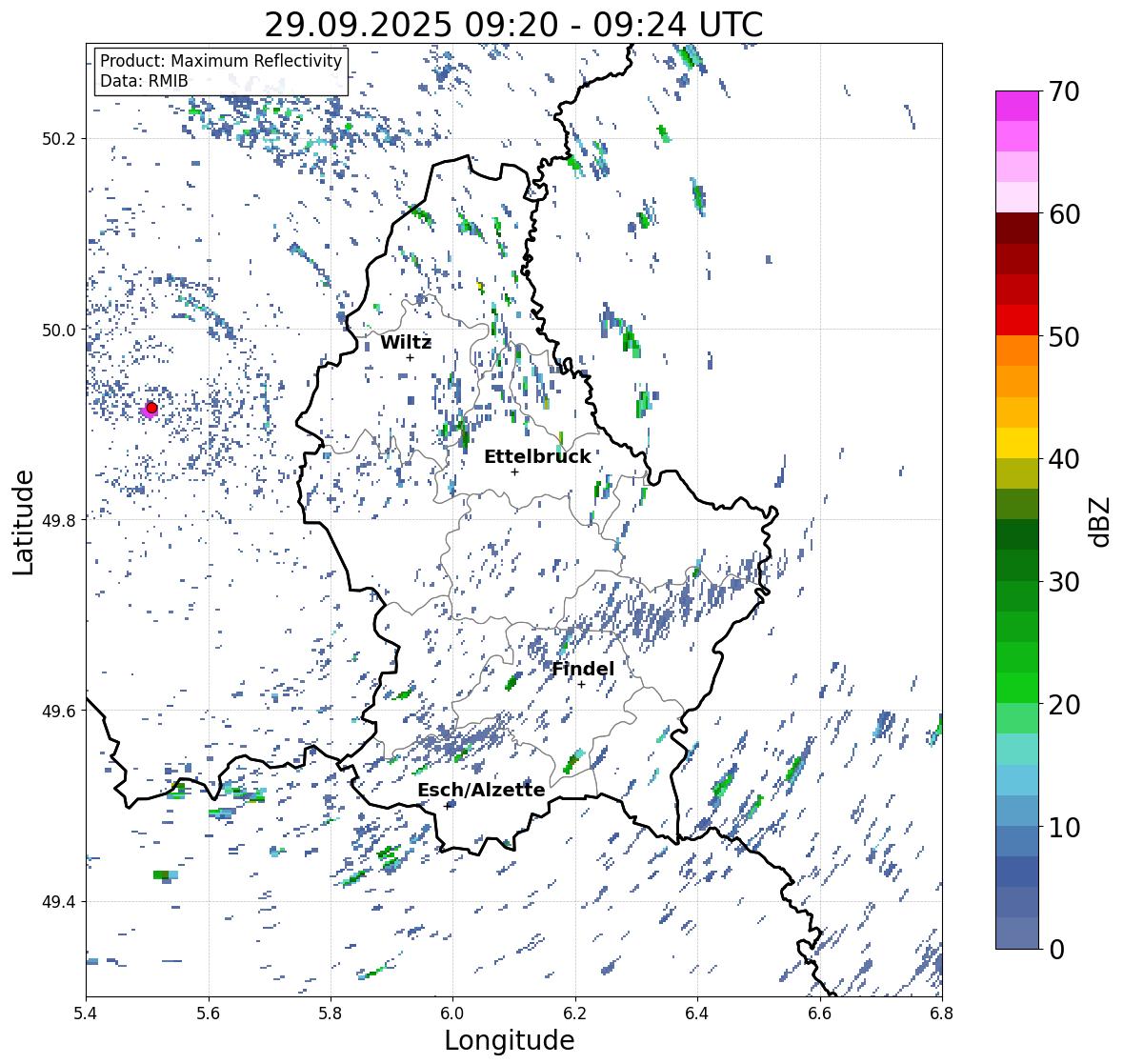1123x1064 pixels.
Task: Click the Esch/Alzette city label
Action: 481,790
